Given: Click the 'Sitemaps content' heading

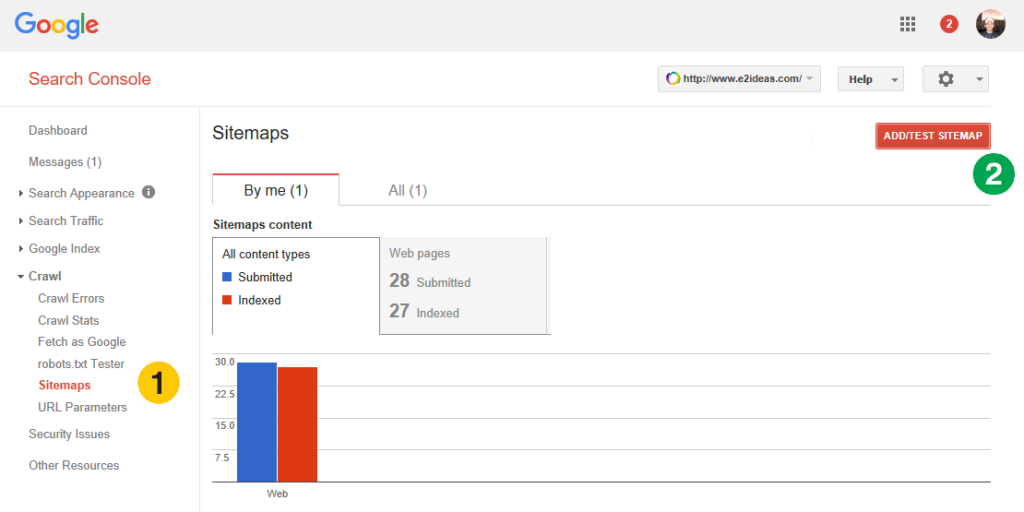Looking at the screenshot, I should pos(263,225).
